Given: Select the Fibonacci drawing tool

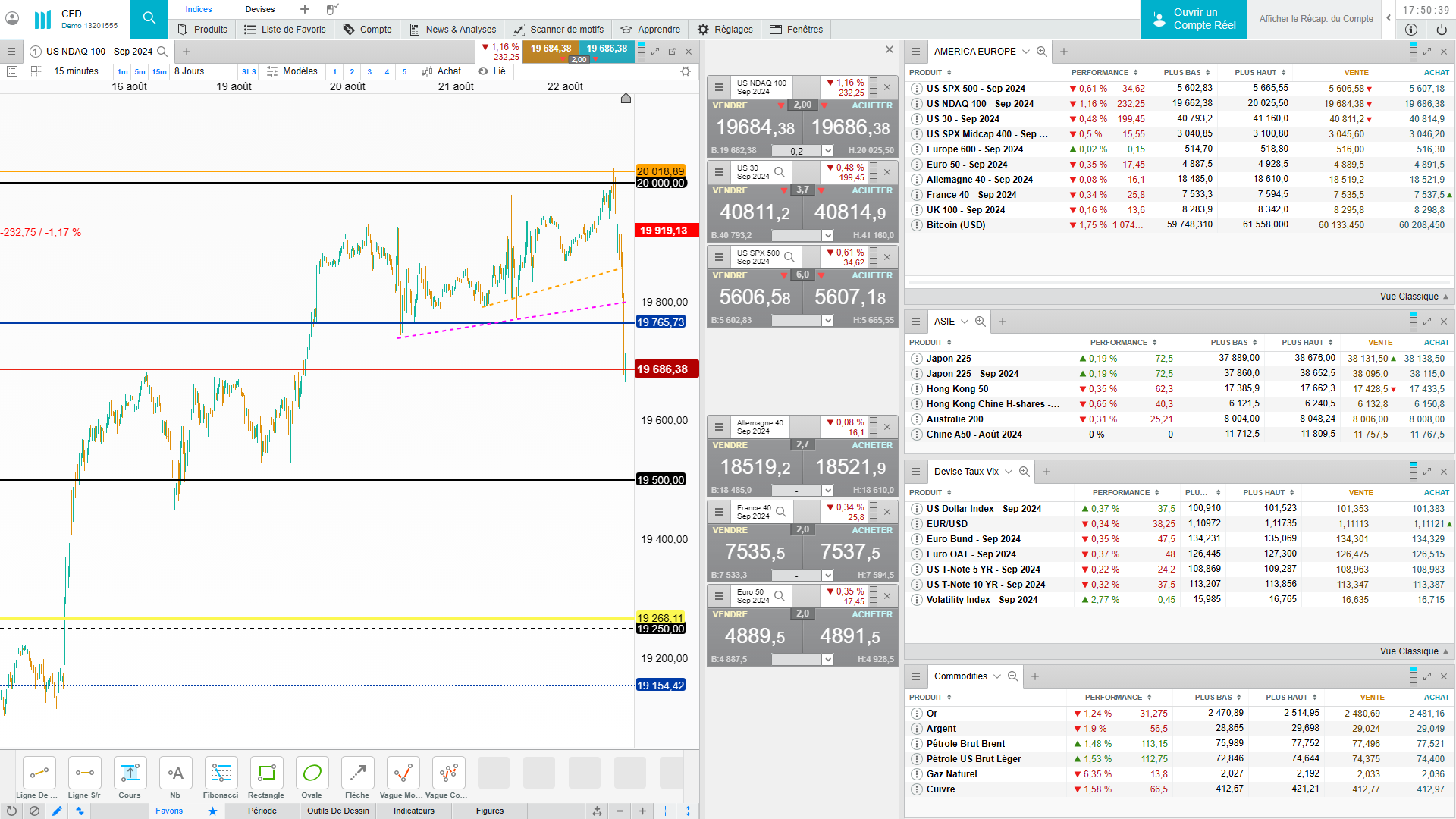Looking at the screenshot, I should coord(221,773).
